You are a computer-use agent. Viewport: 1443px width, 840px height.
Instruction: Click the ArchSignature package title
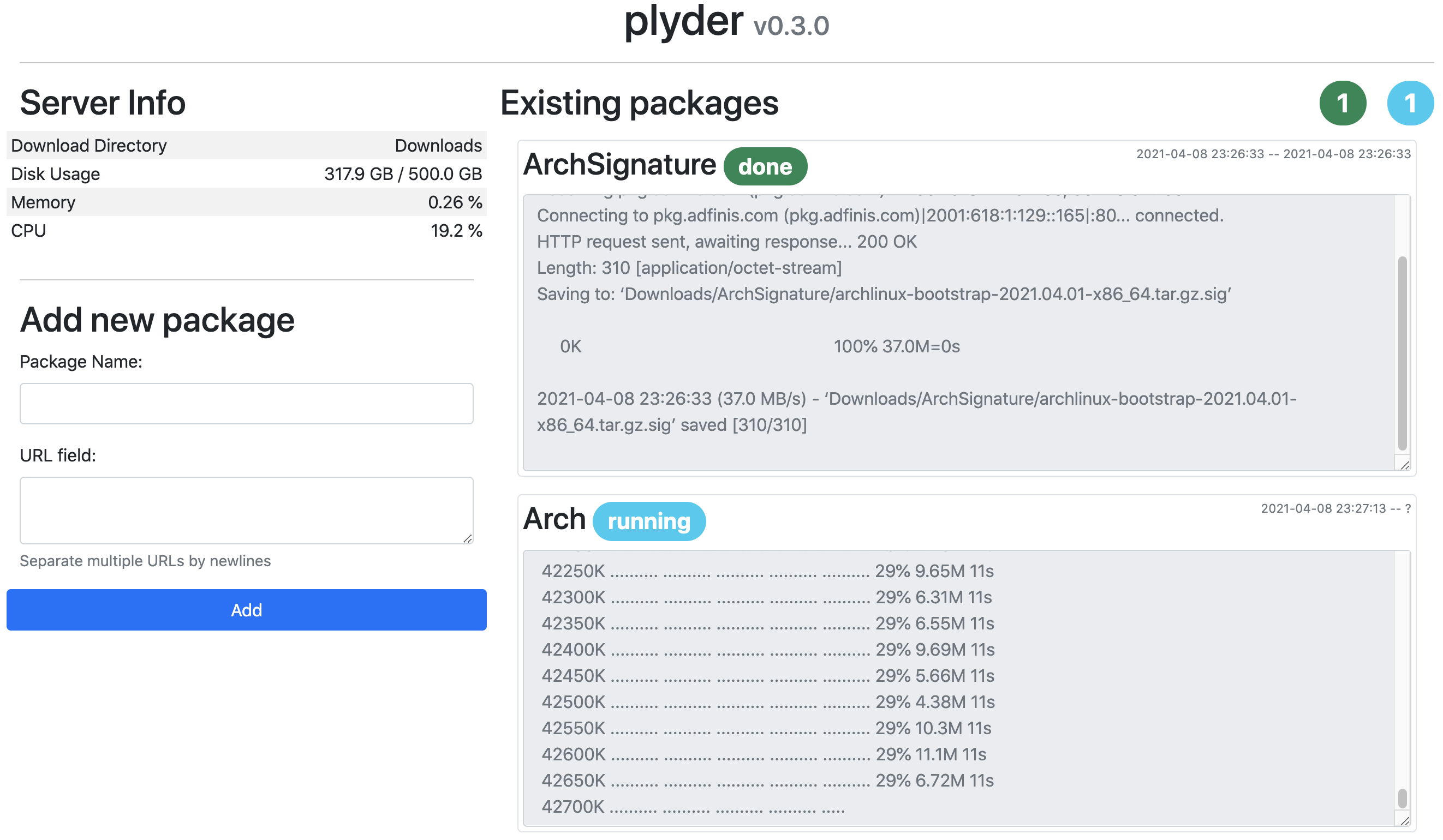619,165
